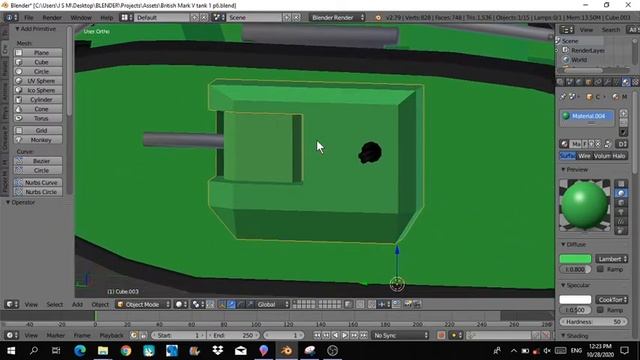The width and height of the screenshot is (640, 360).
Task: Add a Cylinder mesh primitive
Action: click(x=38, y=100)
